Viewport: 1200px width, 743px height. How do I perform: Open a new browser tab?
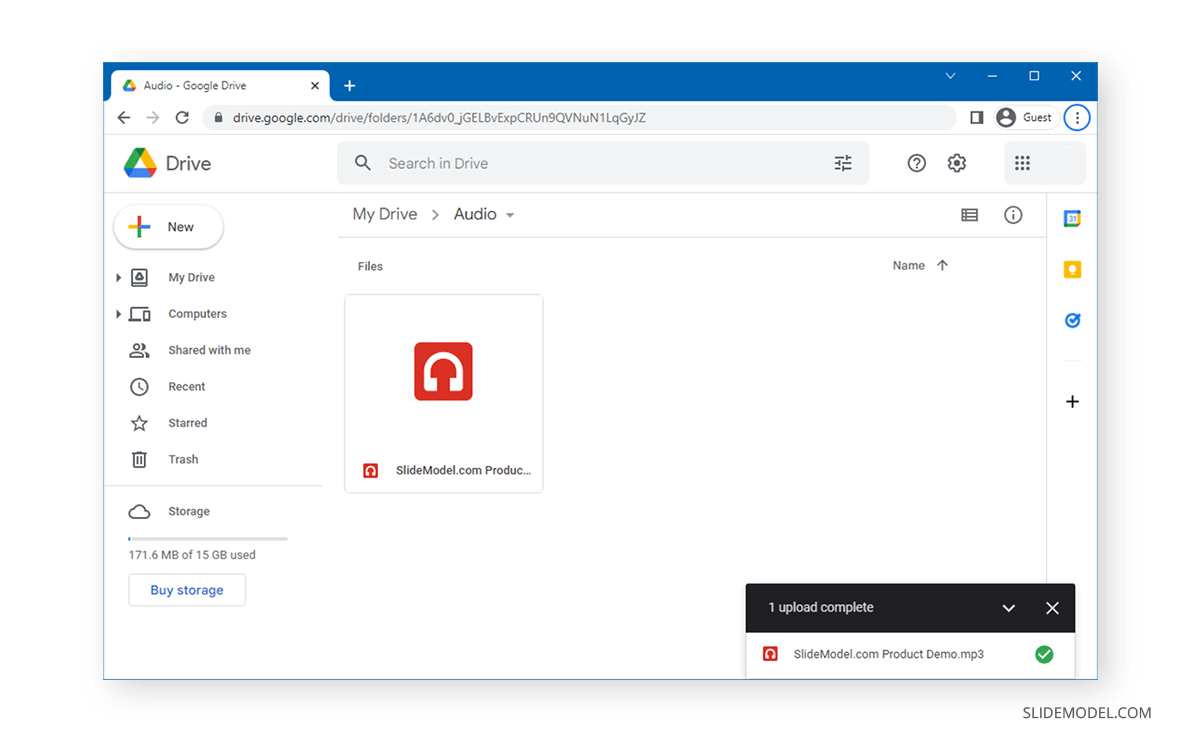pos(349,86)
